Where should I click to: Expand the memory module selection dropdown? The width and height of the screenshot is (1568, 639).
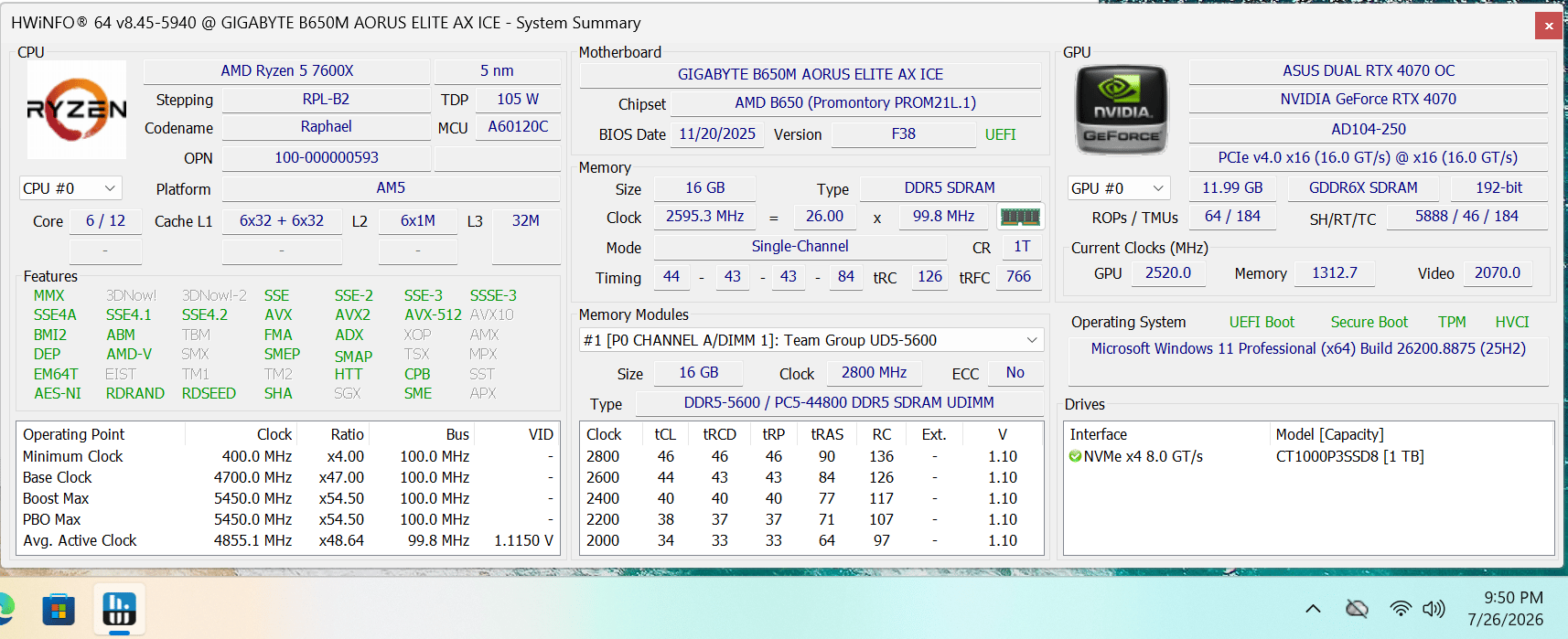pos(811,340)
